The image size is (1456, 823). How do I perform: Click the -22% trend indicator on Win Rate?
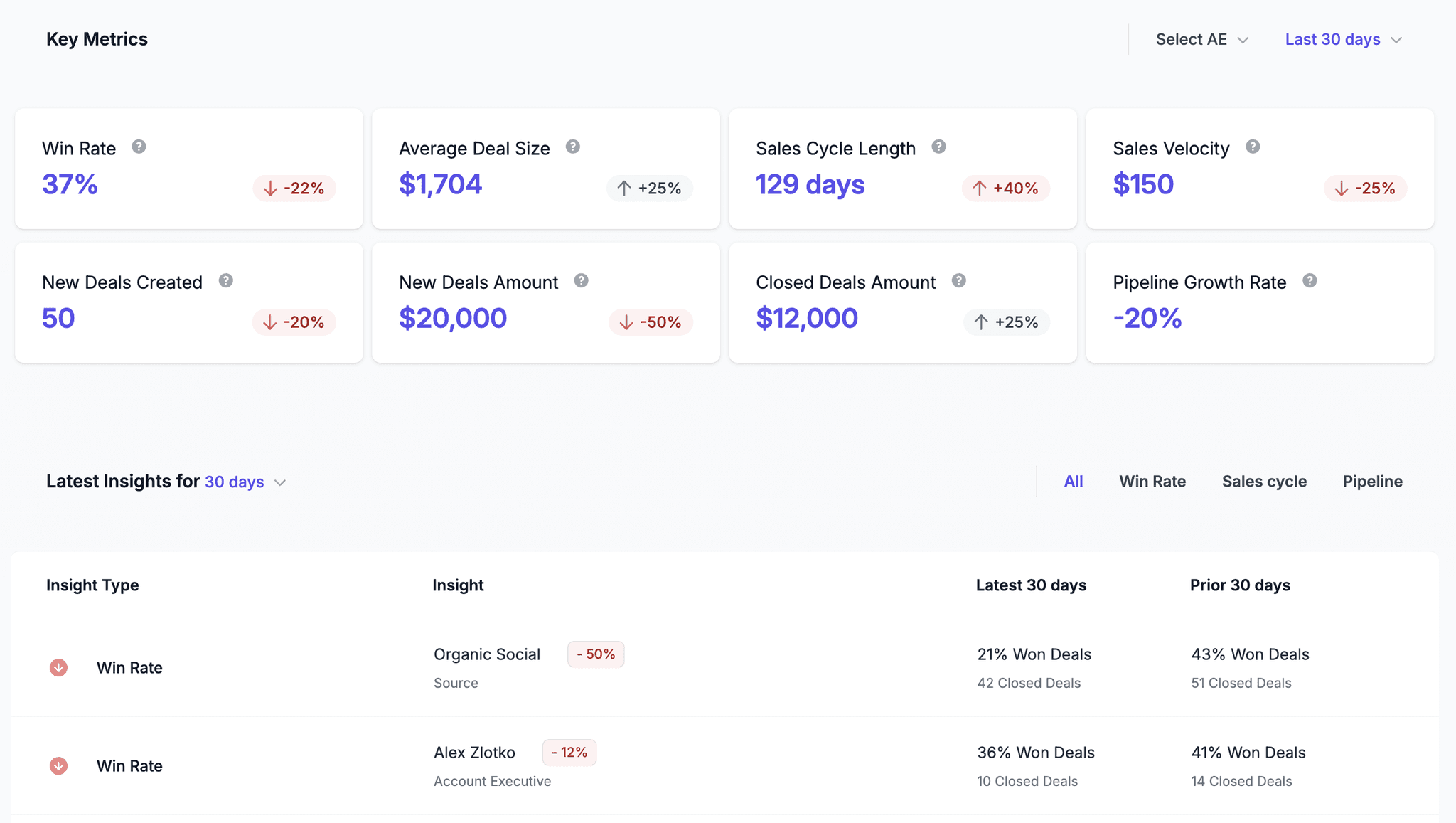tap(294, 188)
